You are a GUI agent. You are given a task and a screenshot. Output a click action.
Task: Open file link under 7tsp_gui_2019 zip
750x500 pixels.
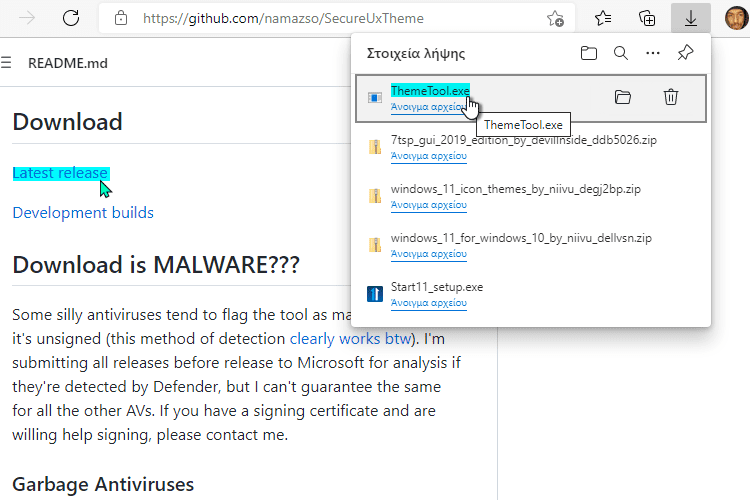pyautogui.click(x=429, y=156)
